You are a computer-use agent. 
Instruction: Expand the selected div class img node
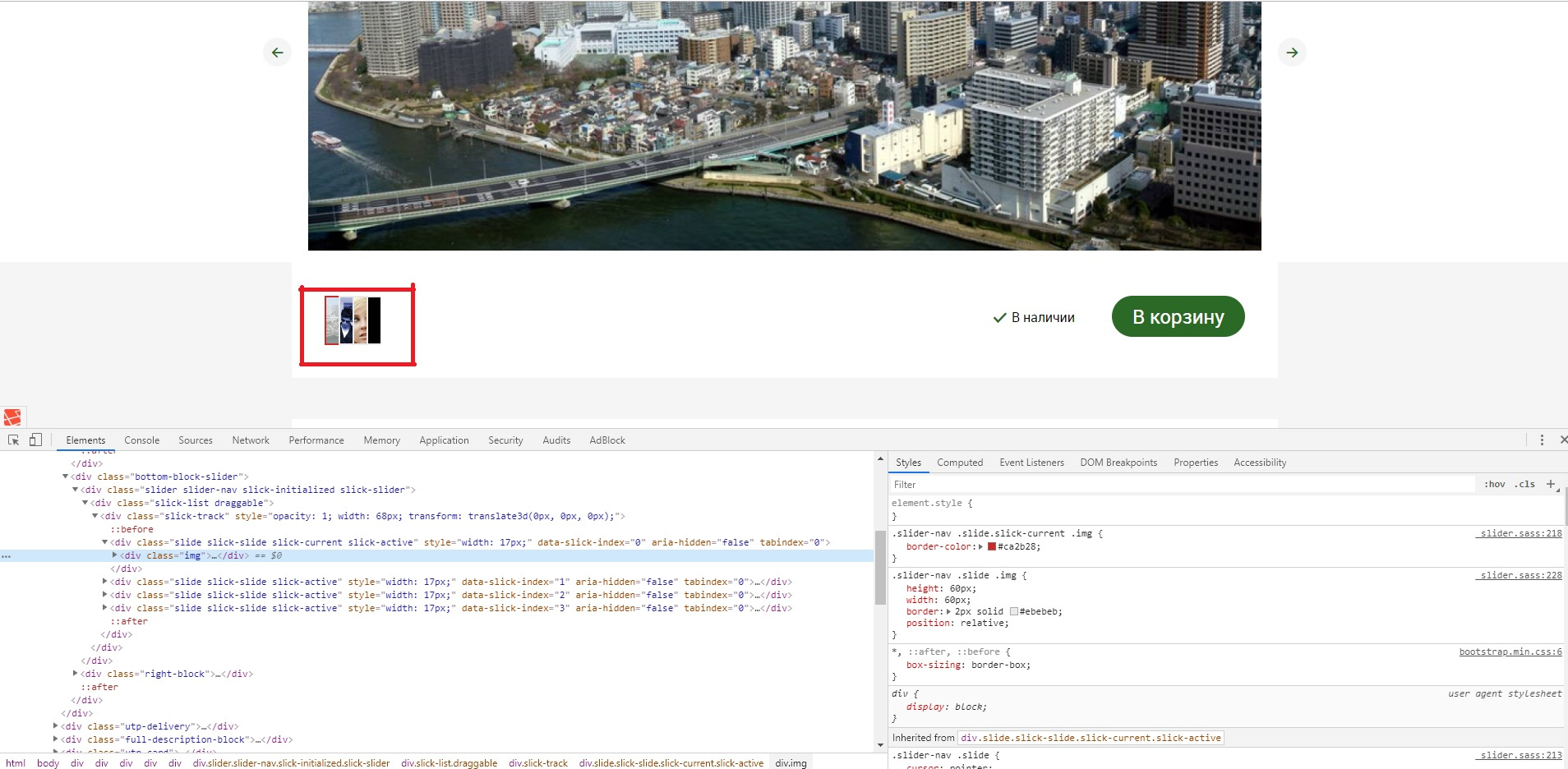click(x=114, y=555)
